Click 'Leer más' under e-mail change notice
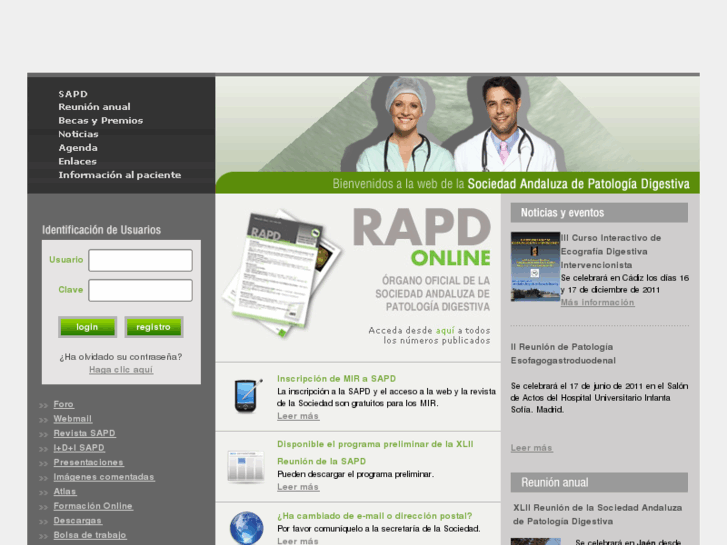Image resolution: width=727 pixels, height=545 pixels. tap(298, 541)
